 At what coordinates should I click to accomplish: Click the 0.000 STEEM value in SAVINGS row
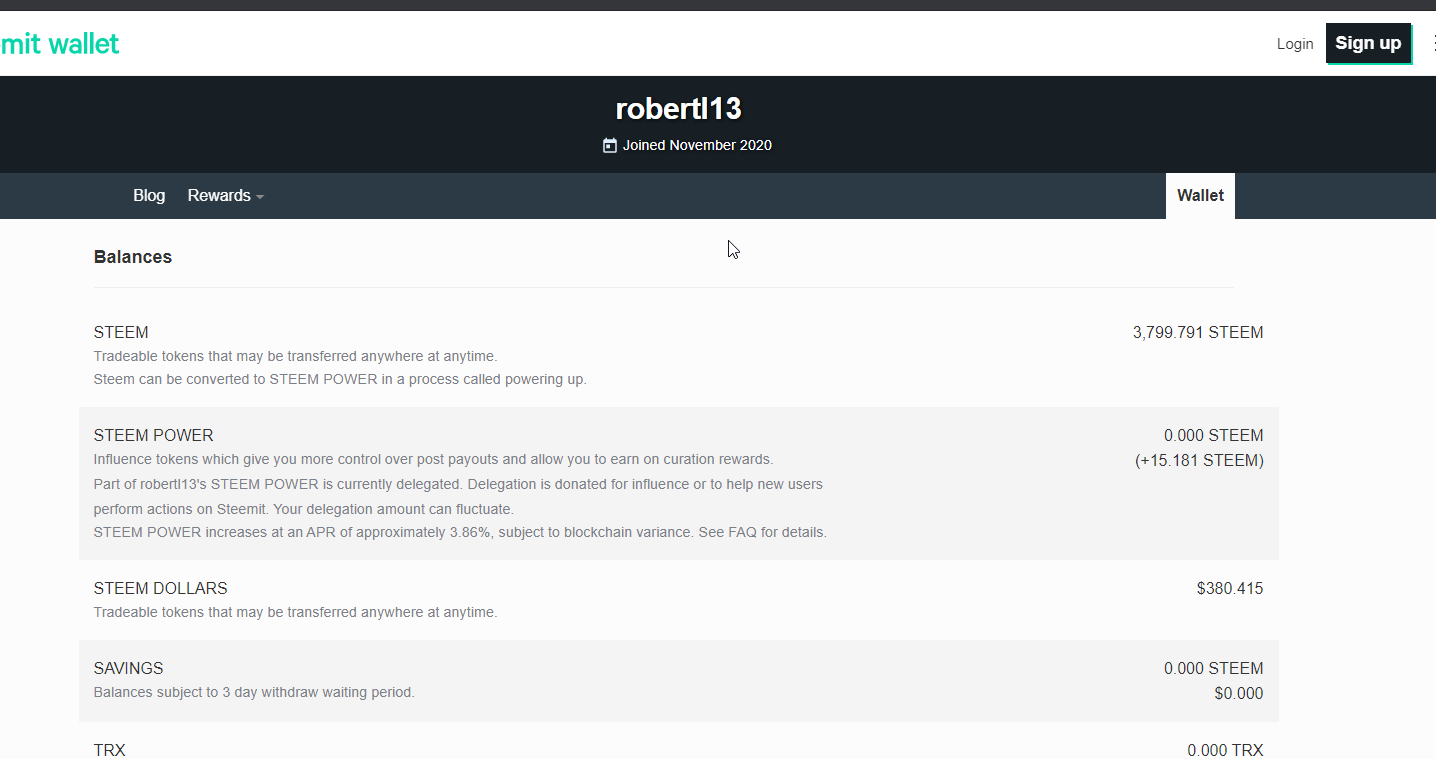[1214, 669]
